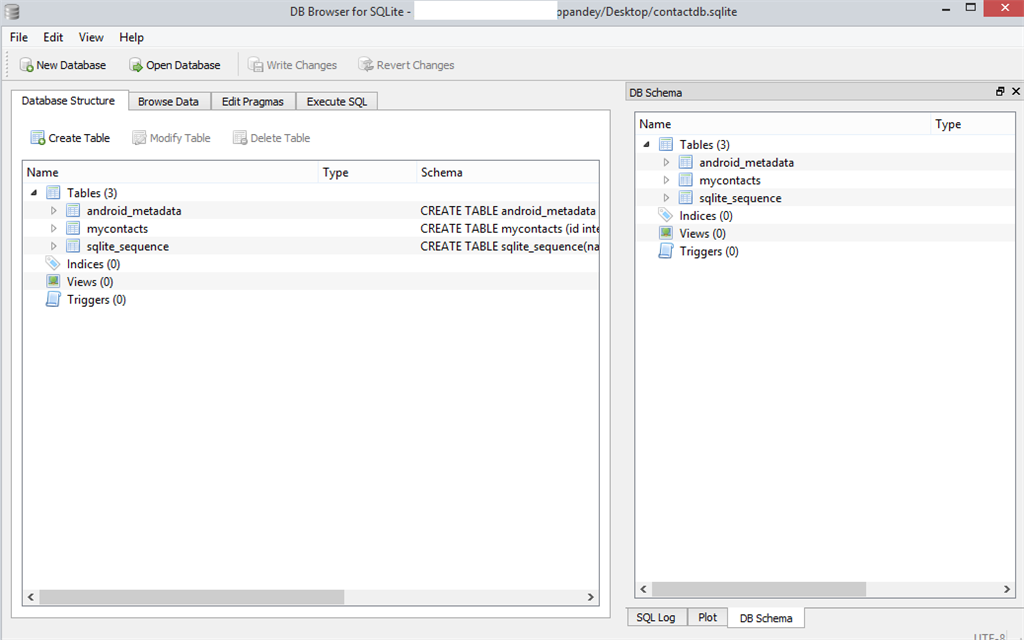Switch to the Edit Pragmas tab

[x=253, y=101]
